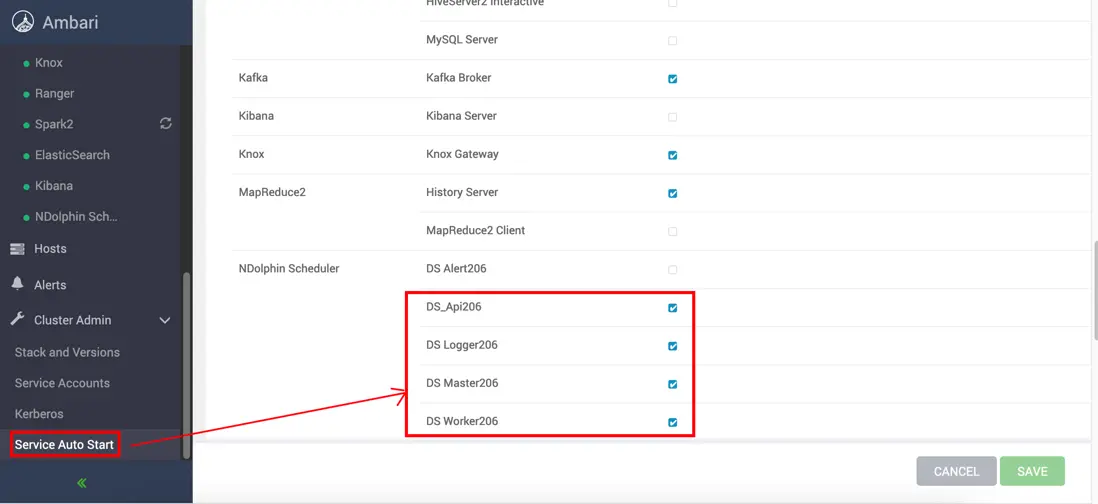Enable the DS Alert206 checkbox
The image size is (1098, 504).
coord(672,270)
